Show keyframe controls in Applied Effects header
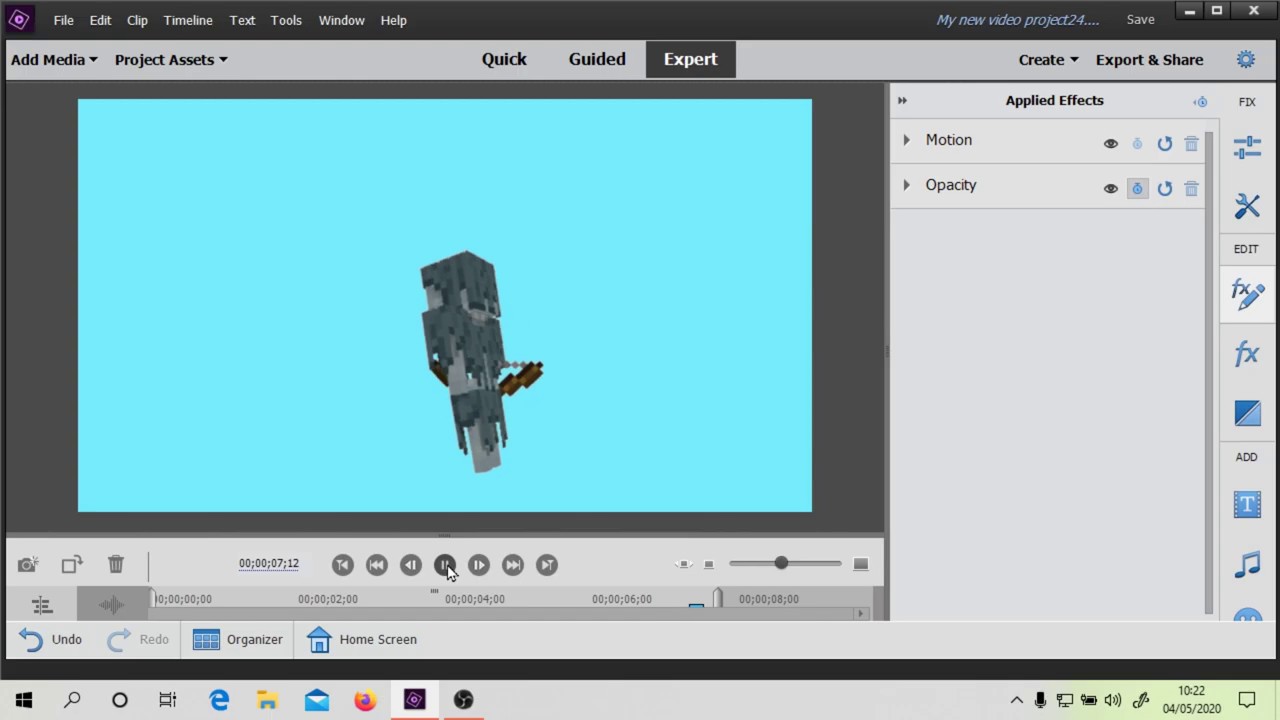Image resolution: width=1280 pixels, height=720 pixels. tap(1200, 101)
